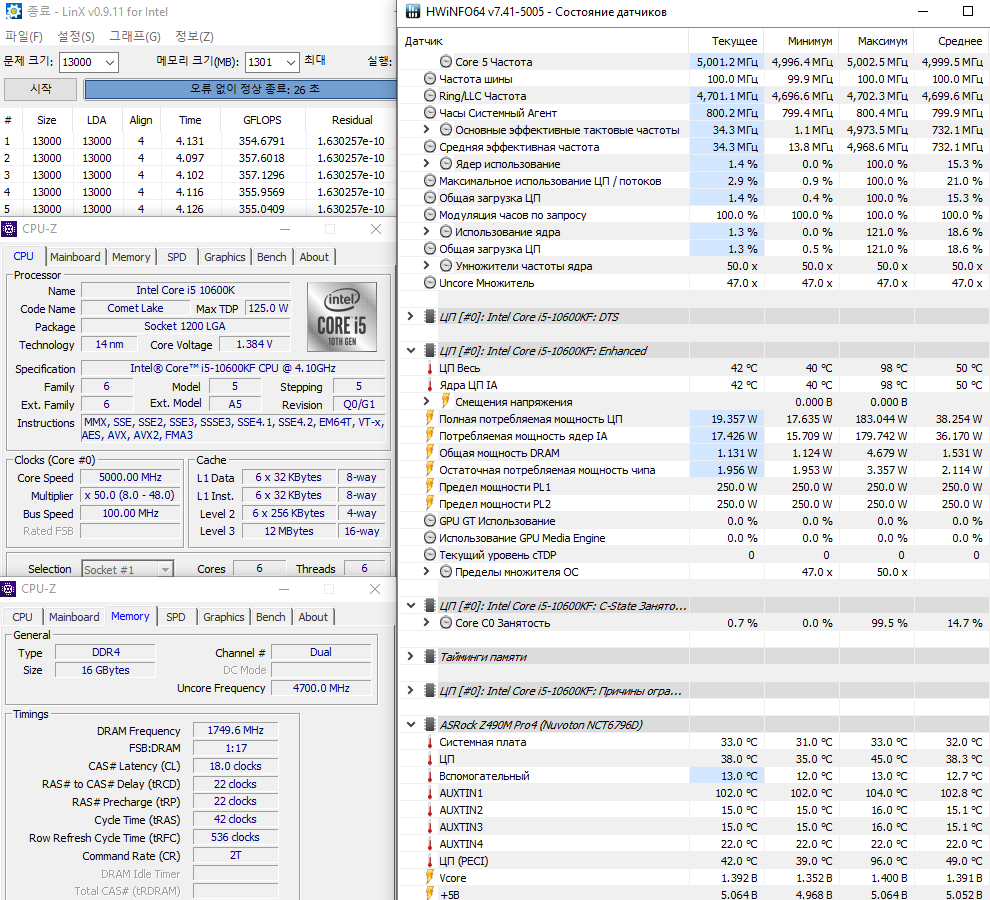This screenshot has height=900, width=990.
Task: Click the 시작 start button in LinX
Action: [41, 89]
